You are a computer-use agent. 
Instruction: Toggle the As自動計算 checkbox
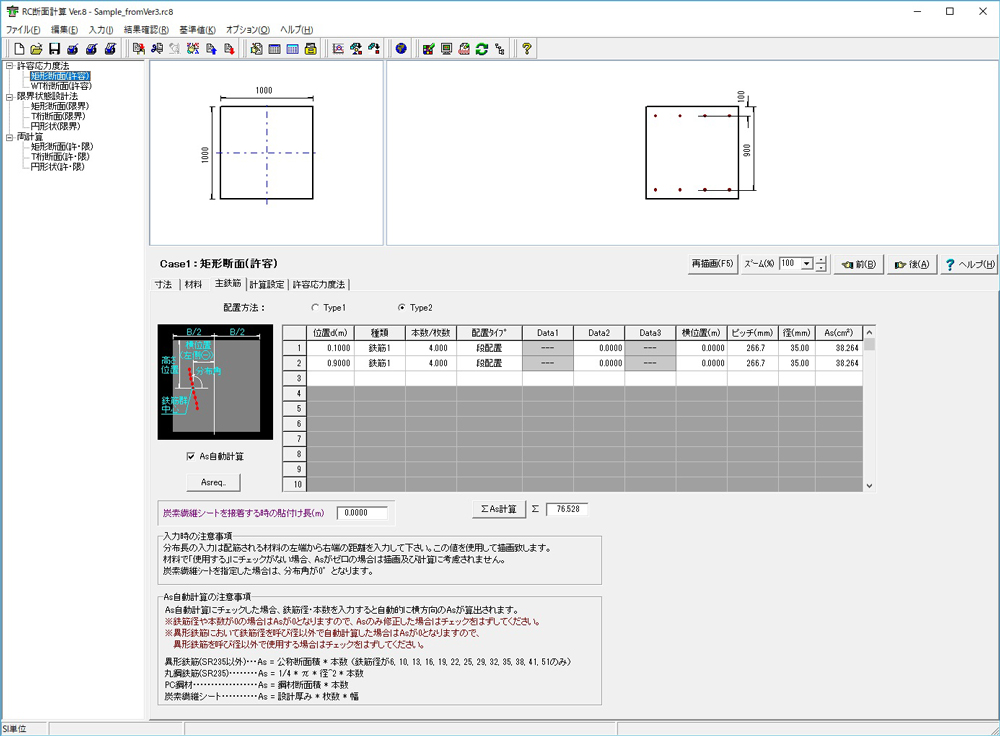pos(191,456)
